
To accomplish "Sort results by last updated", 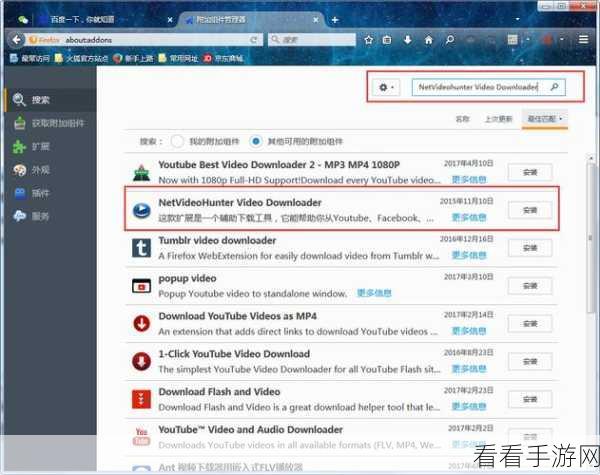I will (498, 119).
